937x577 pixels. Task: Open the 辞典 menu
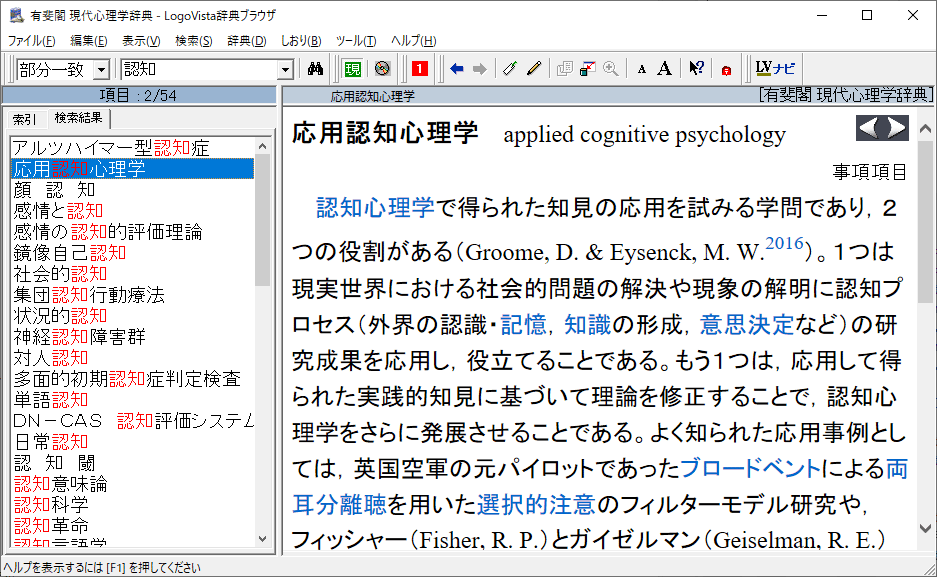click(246, 41)
